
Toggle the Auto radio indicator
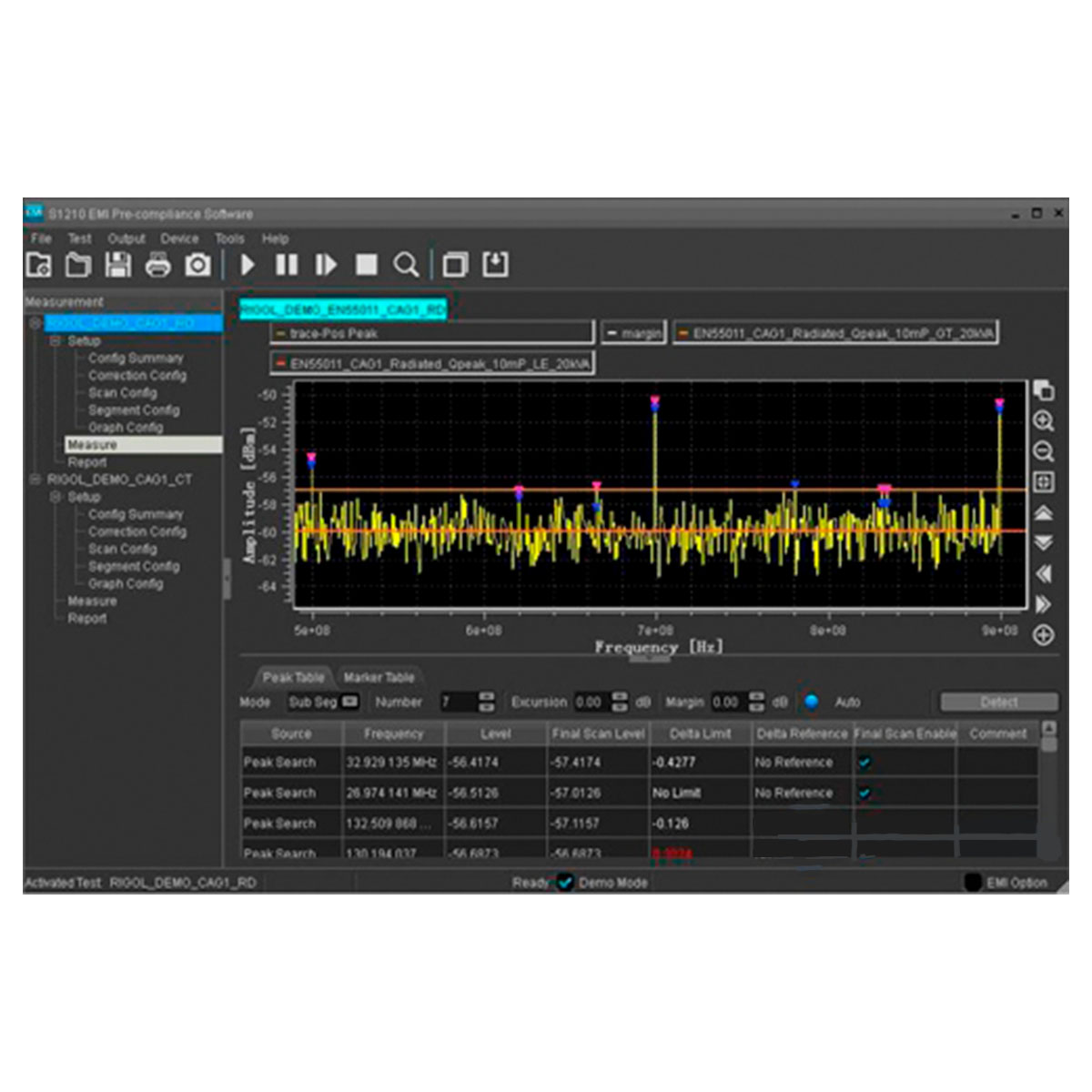click(812, 702)
